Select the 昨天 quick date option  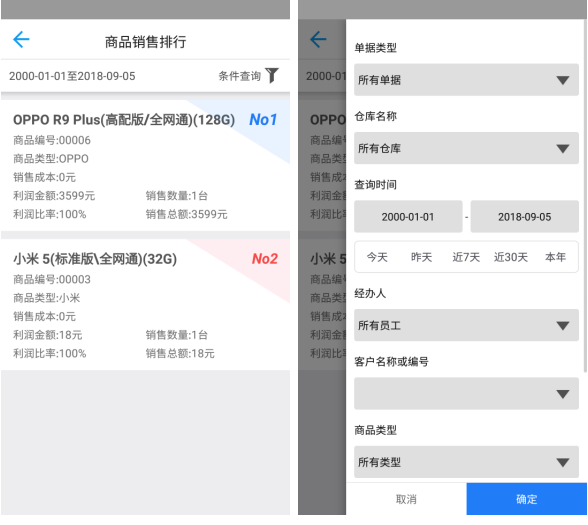tap(422, 257)
